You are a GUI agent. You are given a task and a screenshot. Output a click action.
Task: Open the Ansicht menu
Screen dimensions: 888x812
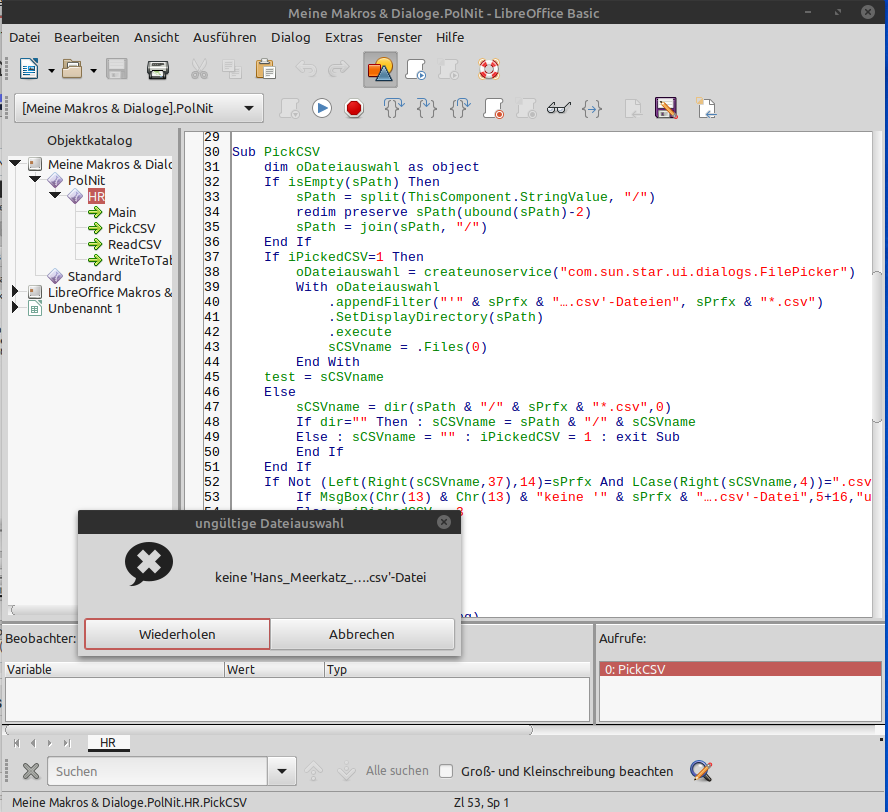point(156,37)
